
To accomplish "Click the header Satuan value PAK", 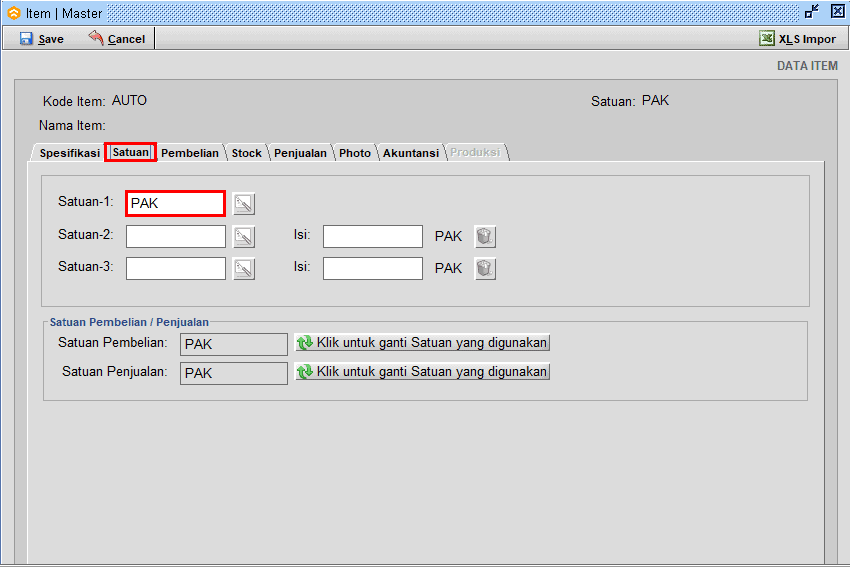I will pos(655,101).
